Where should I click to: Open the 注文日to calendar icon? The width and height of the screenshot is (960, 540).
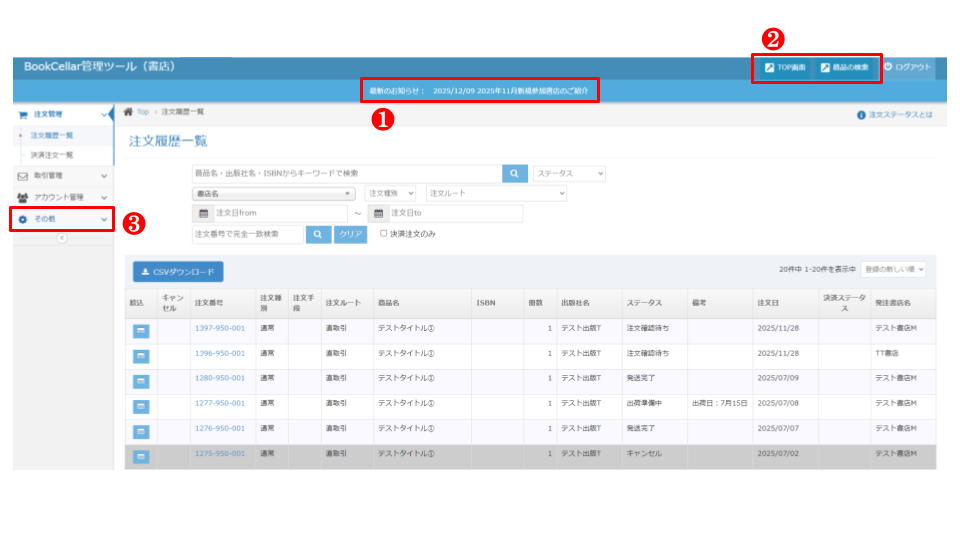point(378,213)
